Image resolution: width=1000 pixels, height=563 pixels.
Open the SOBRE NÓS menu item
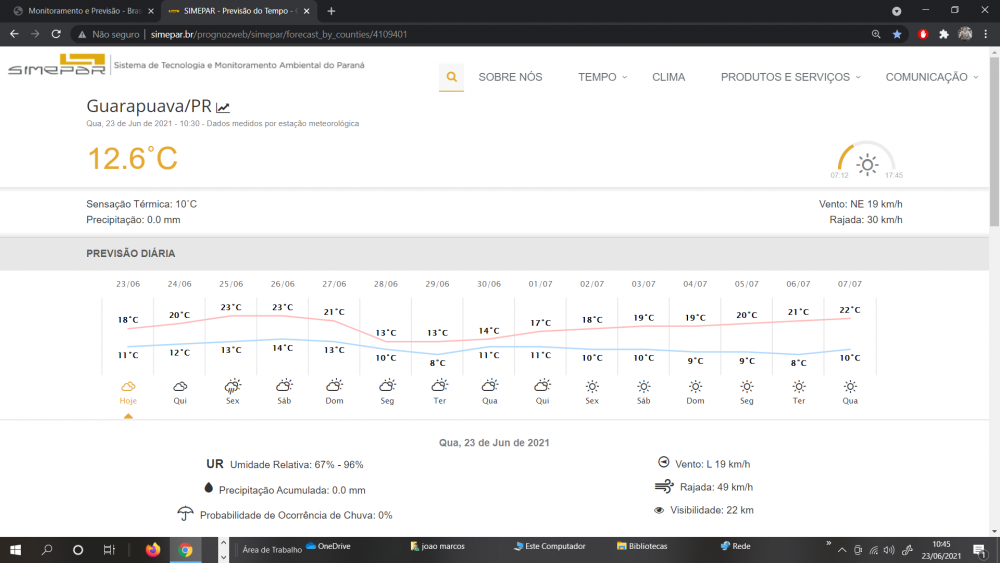pyautogui.click(x=510, y=77)
